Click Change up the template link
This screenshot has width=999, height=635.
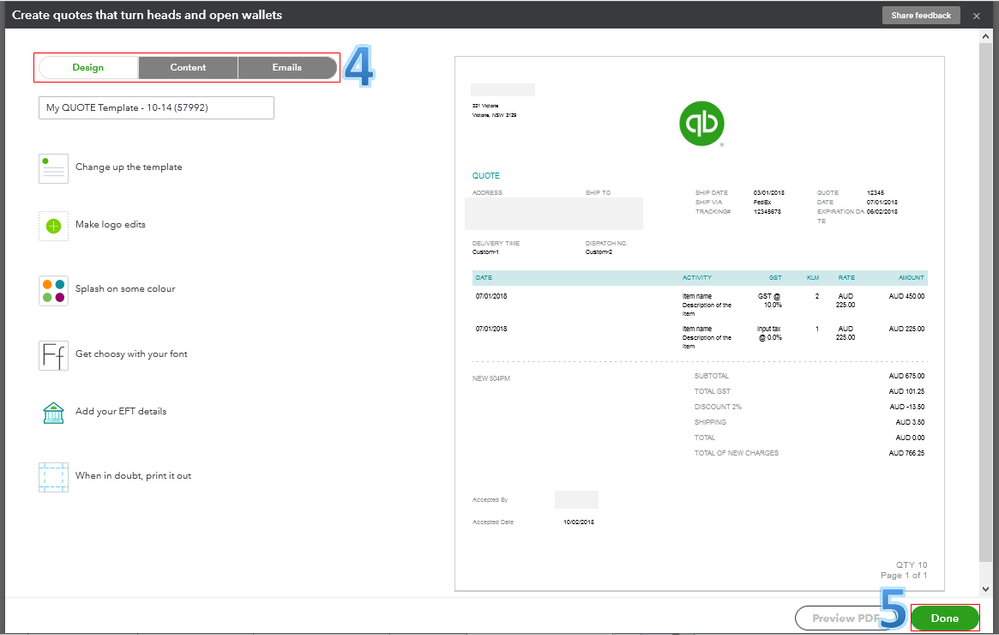pos(129,167)
